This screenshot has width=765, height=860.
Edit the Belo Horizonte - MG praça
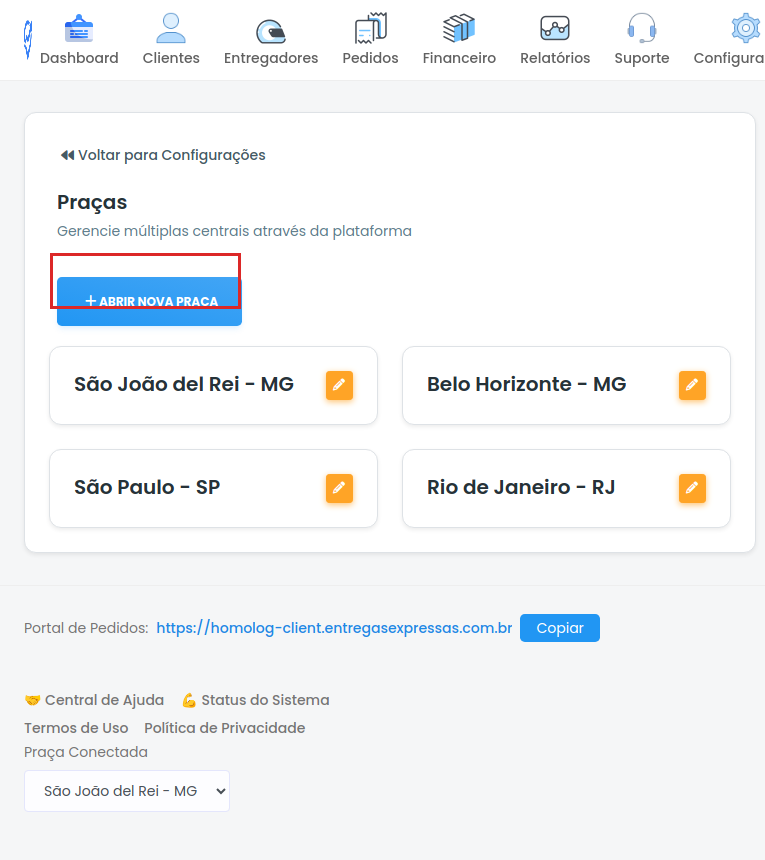pos(692,385)
